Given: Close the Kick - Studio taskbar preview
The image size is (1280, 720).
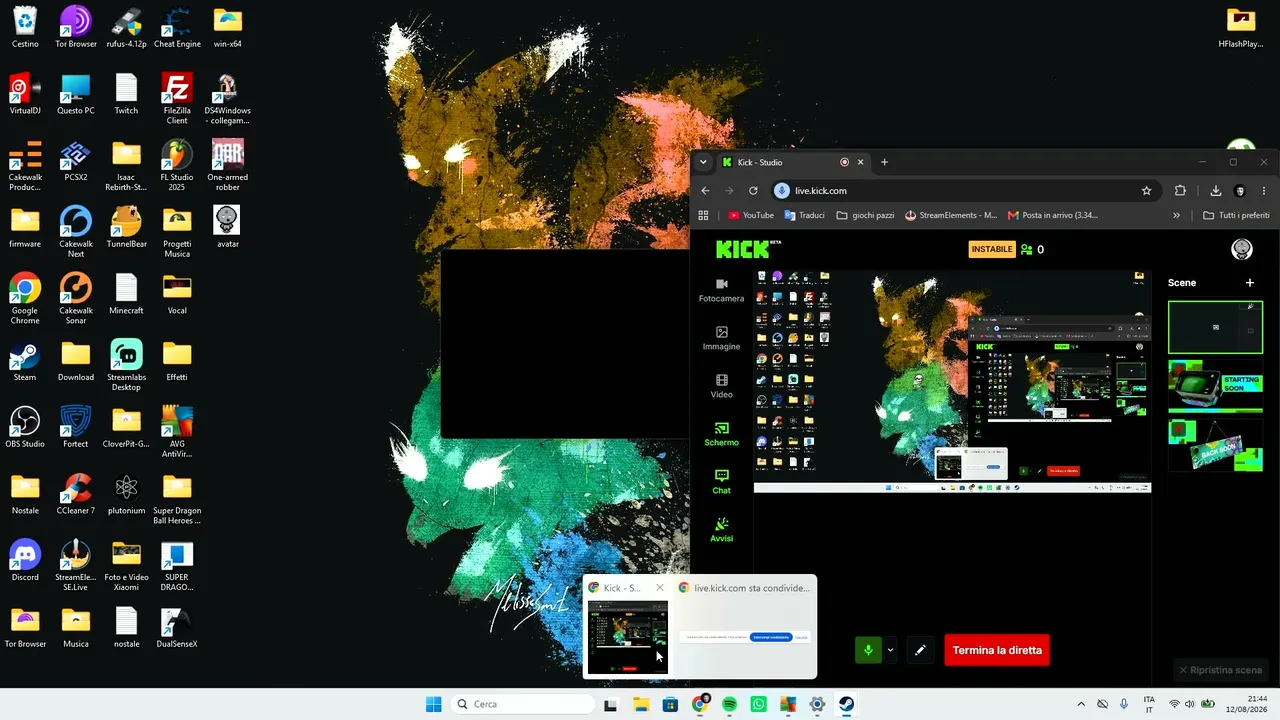Looking at the screenshot, I should pos(659,588).
